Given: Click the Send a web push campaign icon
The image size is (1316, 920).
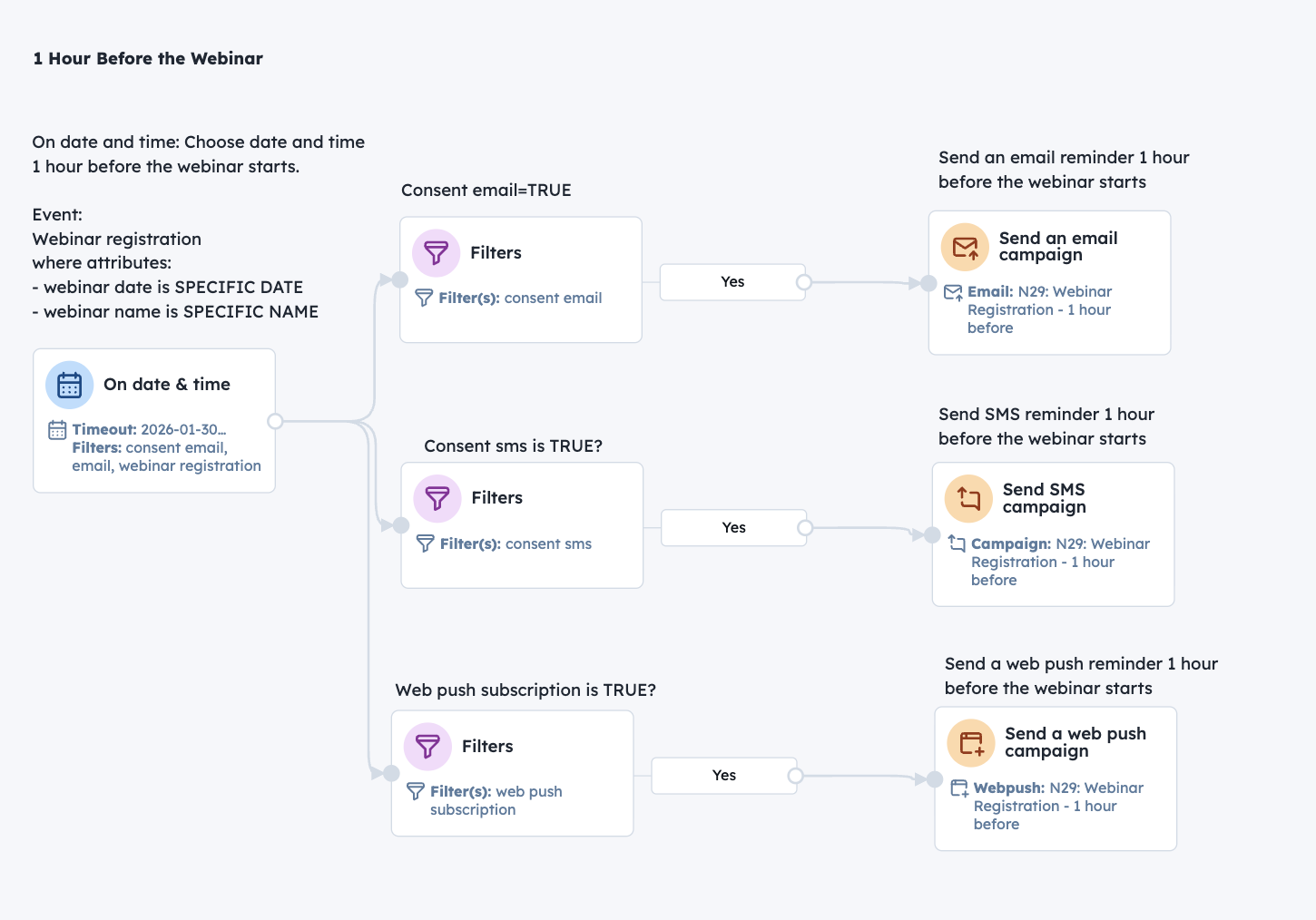Looking at the screenshot, I should pos(971,743).
